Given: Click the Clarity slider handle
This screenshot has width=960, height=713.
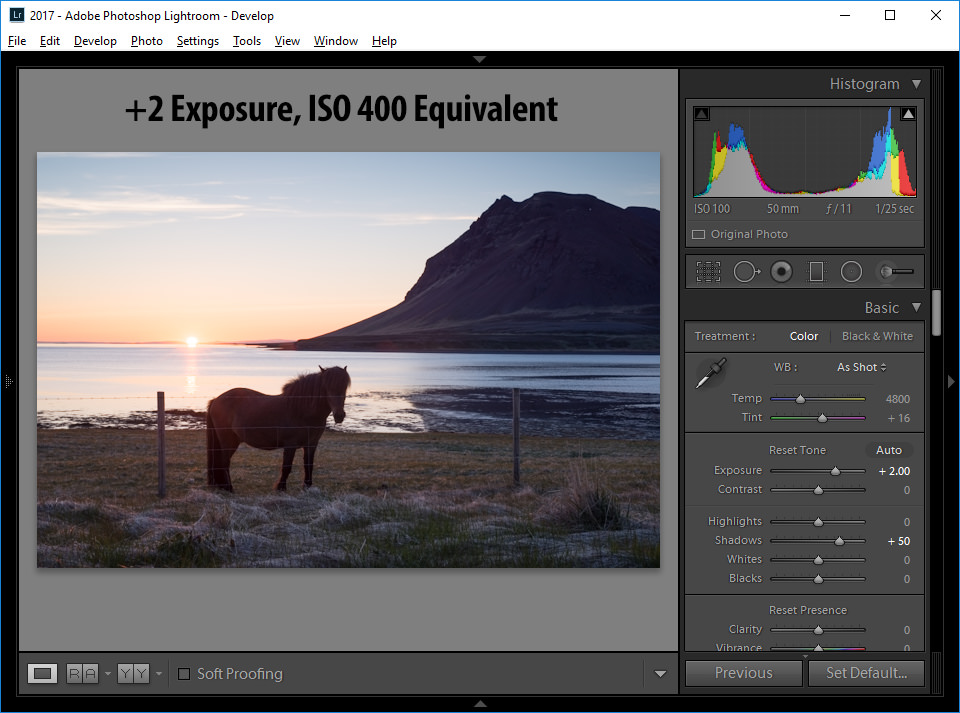Looking at the screenshot, I should [818, 630].
